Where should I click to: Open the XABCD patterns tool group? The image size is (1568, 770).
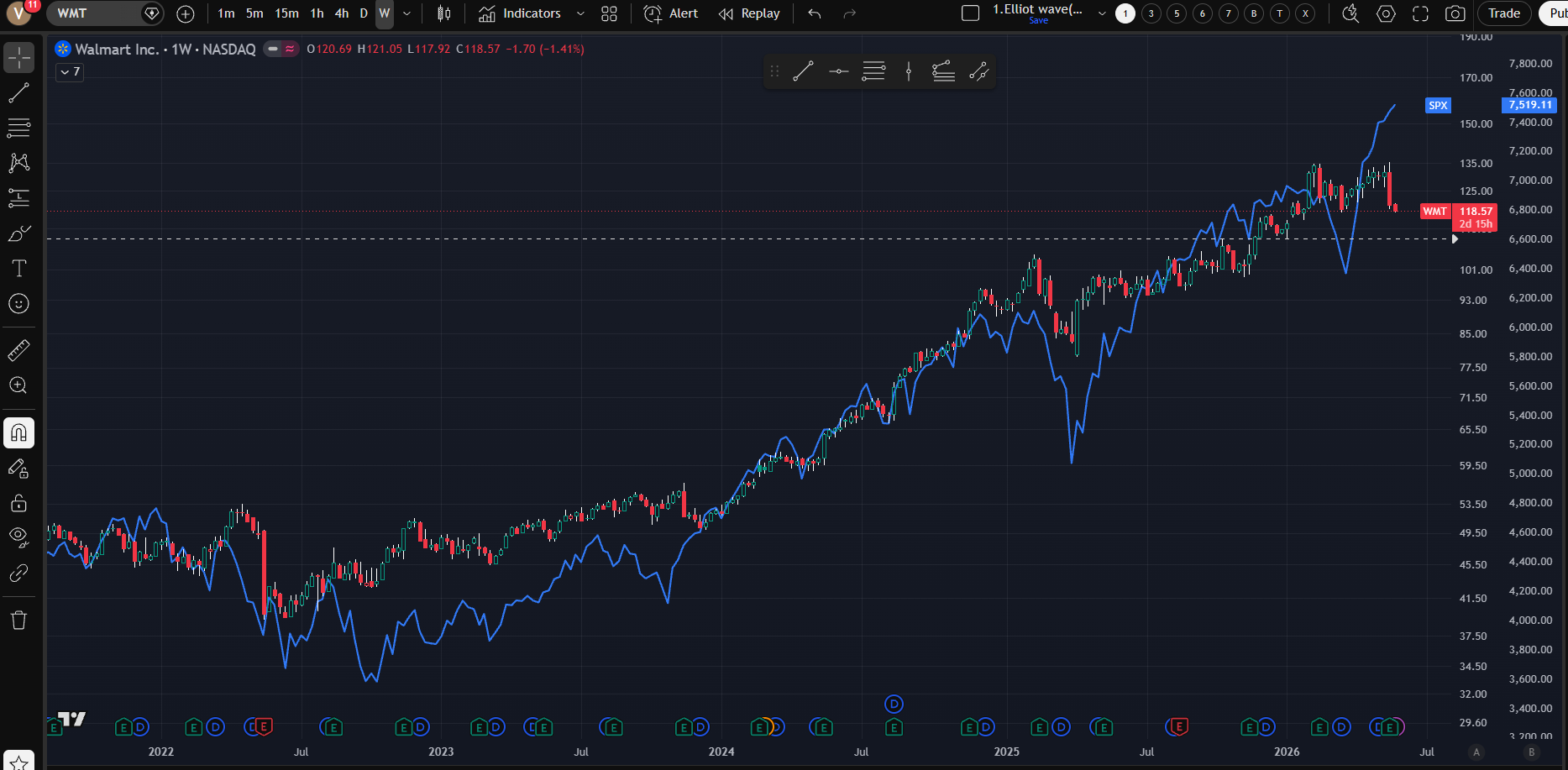click(18, 163)
